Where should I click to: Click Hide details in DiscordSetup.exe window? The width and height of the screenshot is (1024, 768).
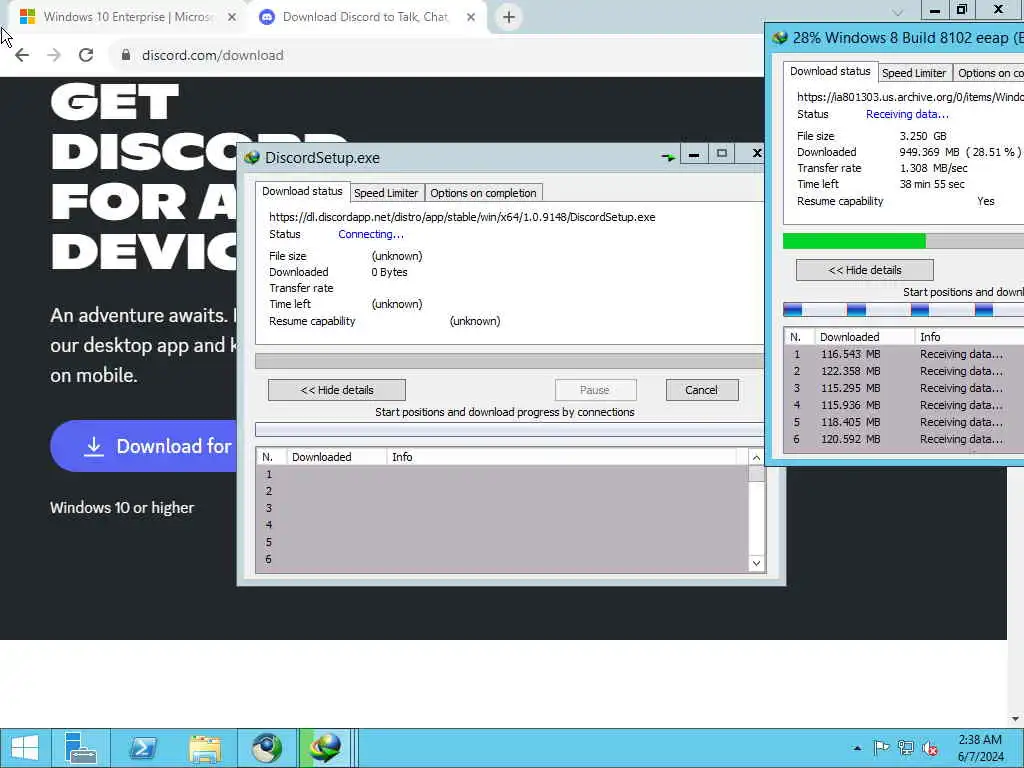[x=337, y=390]
